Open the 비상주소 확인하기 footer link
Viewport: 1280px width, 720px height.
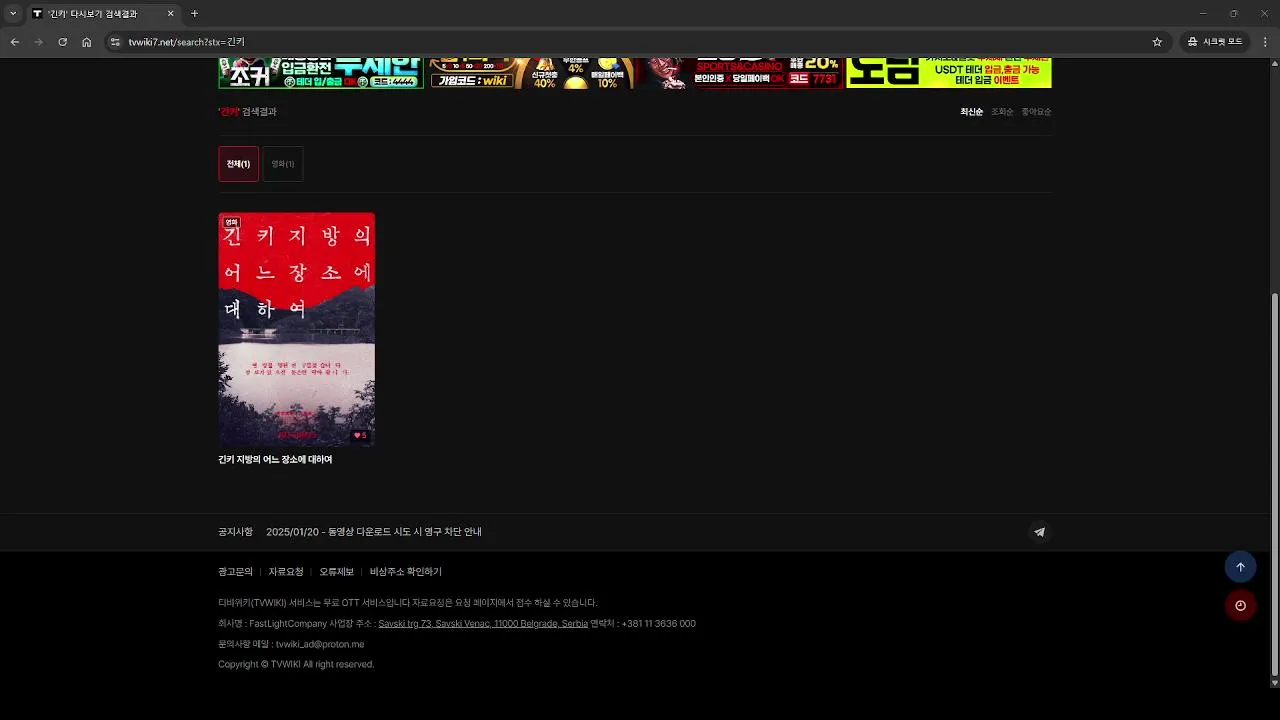(406, 572)
